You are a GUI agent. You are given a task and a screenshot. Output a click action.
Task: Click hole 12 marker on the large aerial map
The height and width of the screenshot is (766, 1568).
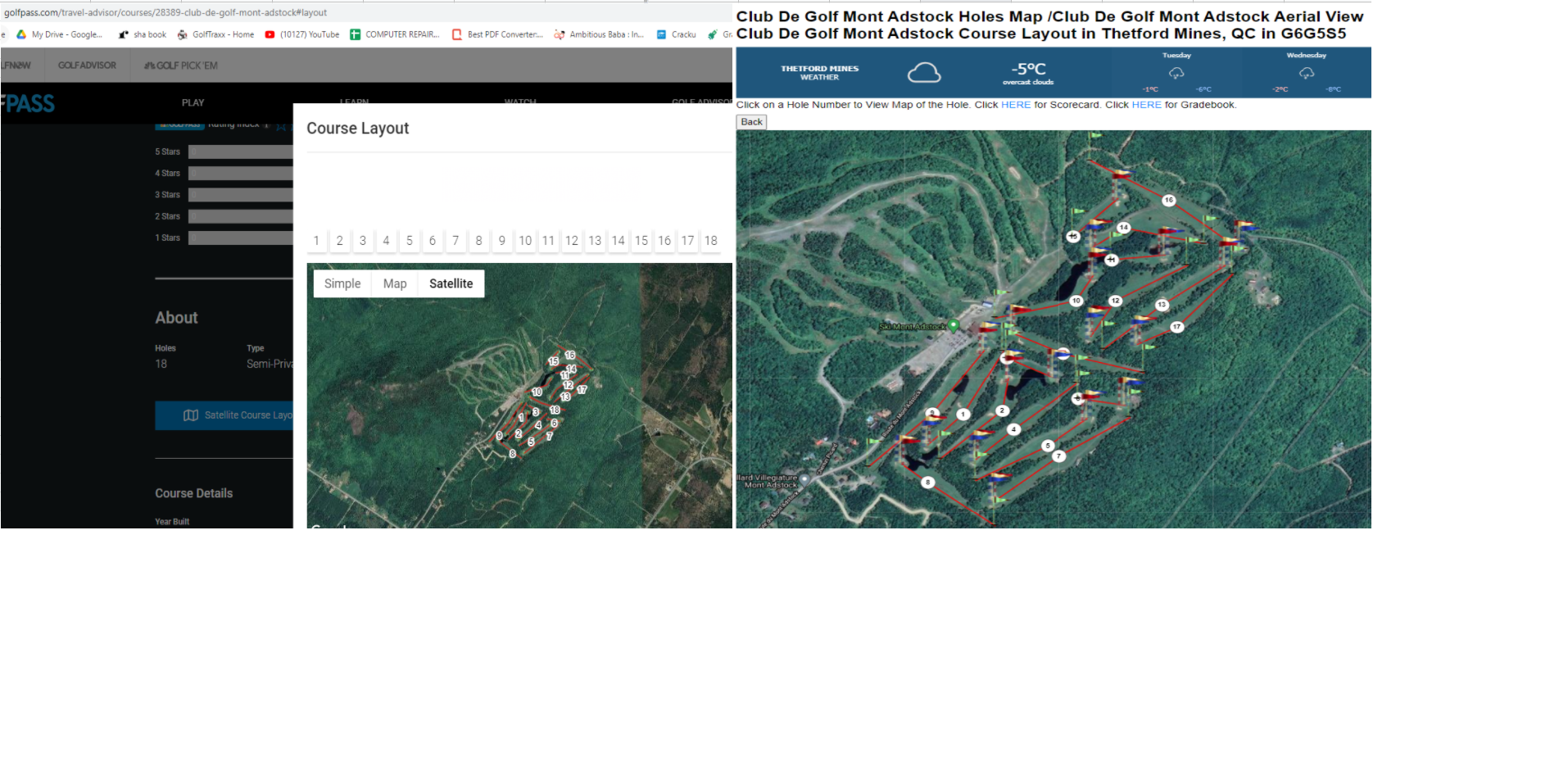[1115, 301]
